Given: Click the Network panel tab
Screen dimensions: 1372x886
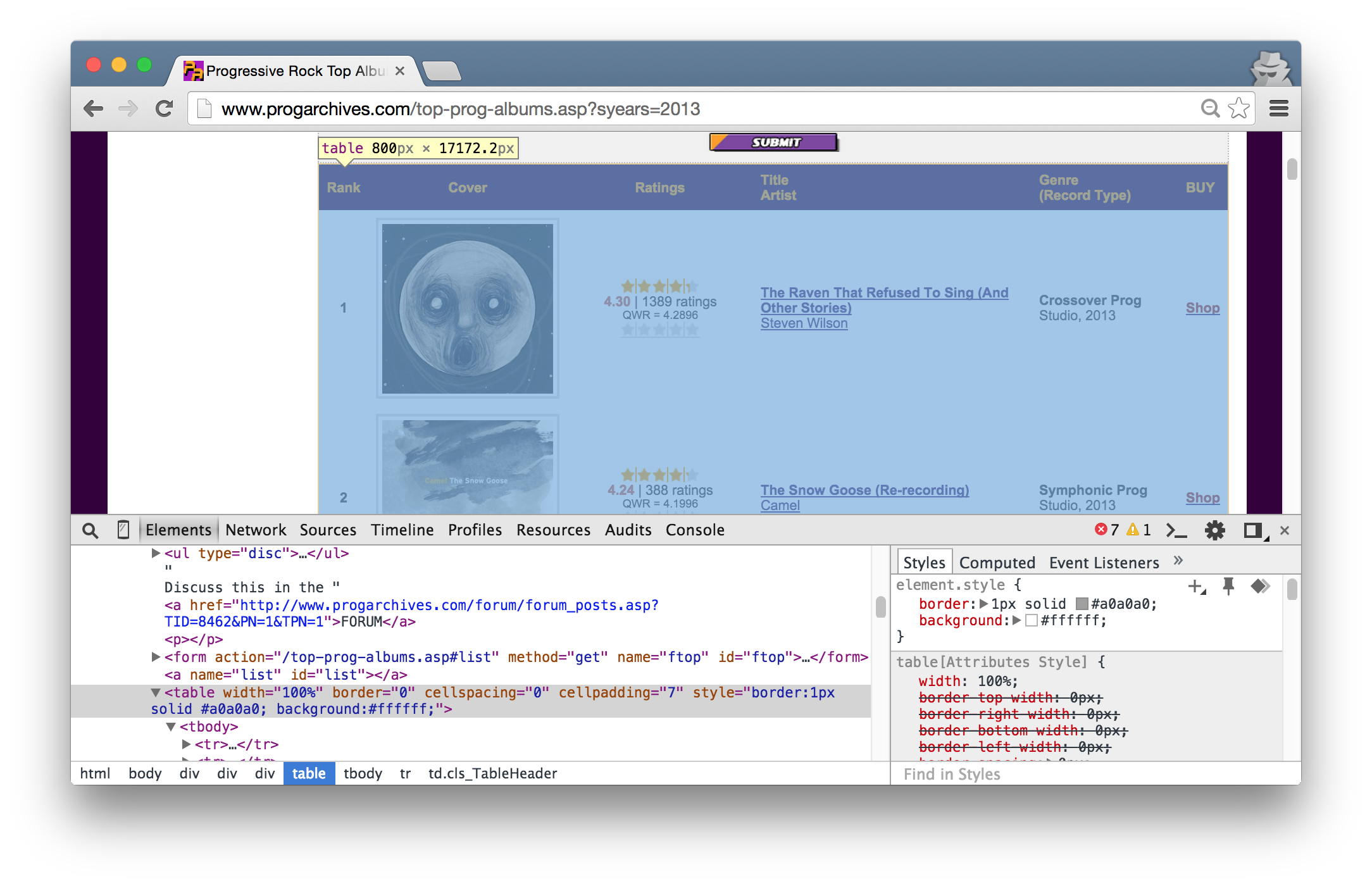Looking at the screenshot, I should click(254, 530).
